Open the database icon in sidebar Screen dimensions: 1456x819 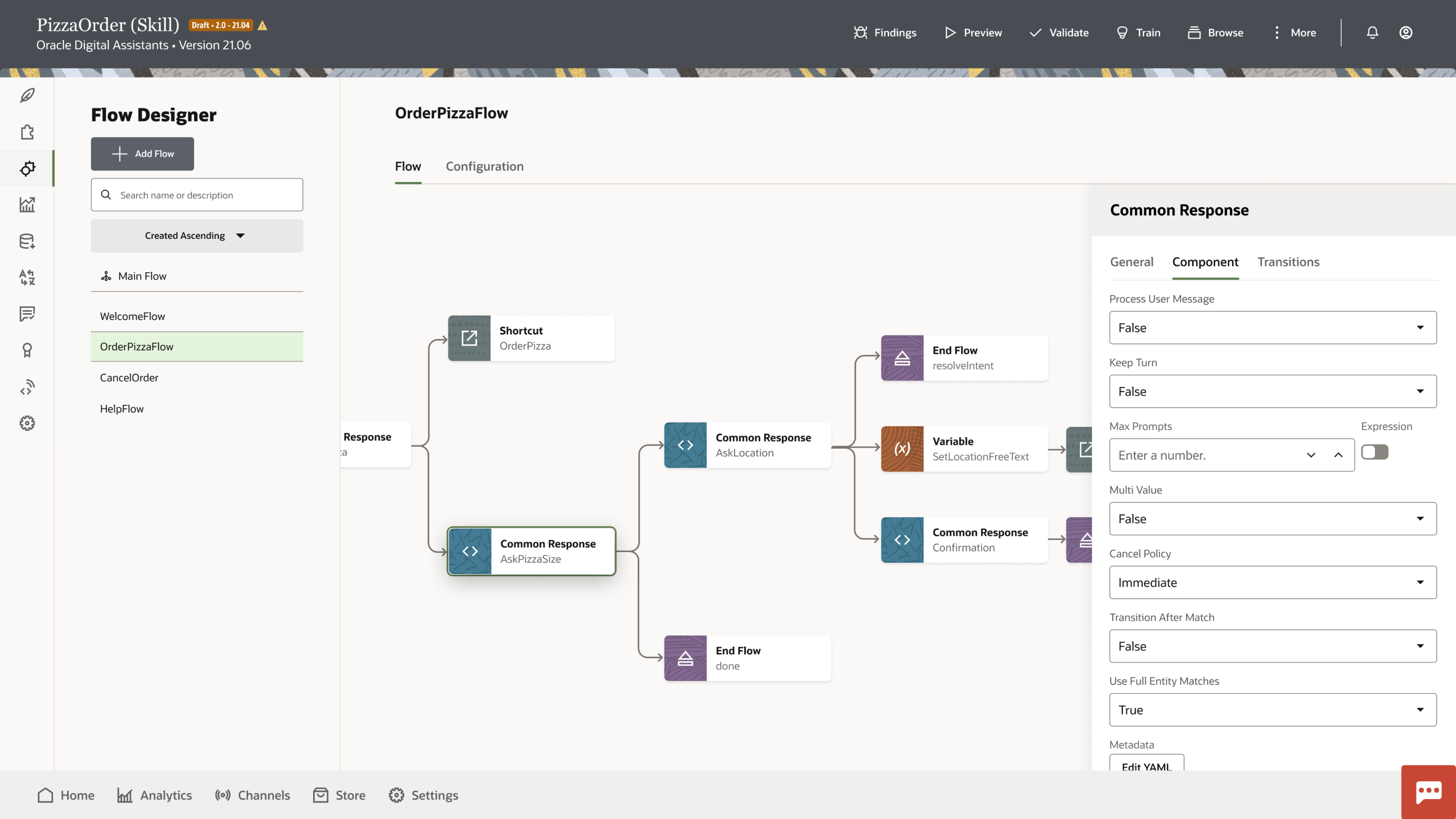point(27,241)
